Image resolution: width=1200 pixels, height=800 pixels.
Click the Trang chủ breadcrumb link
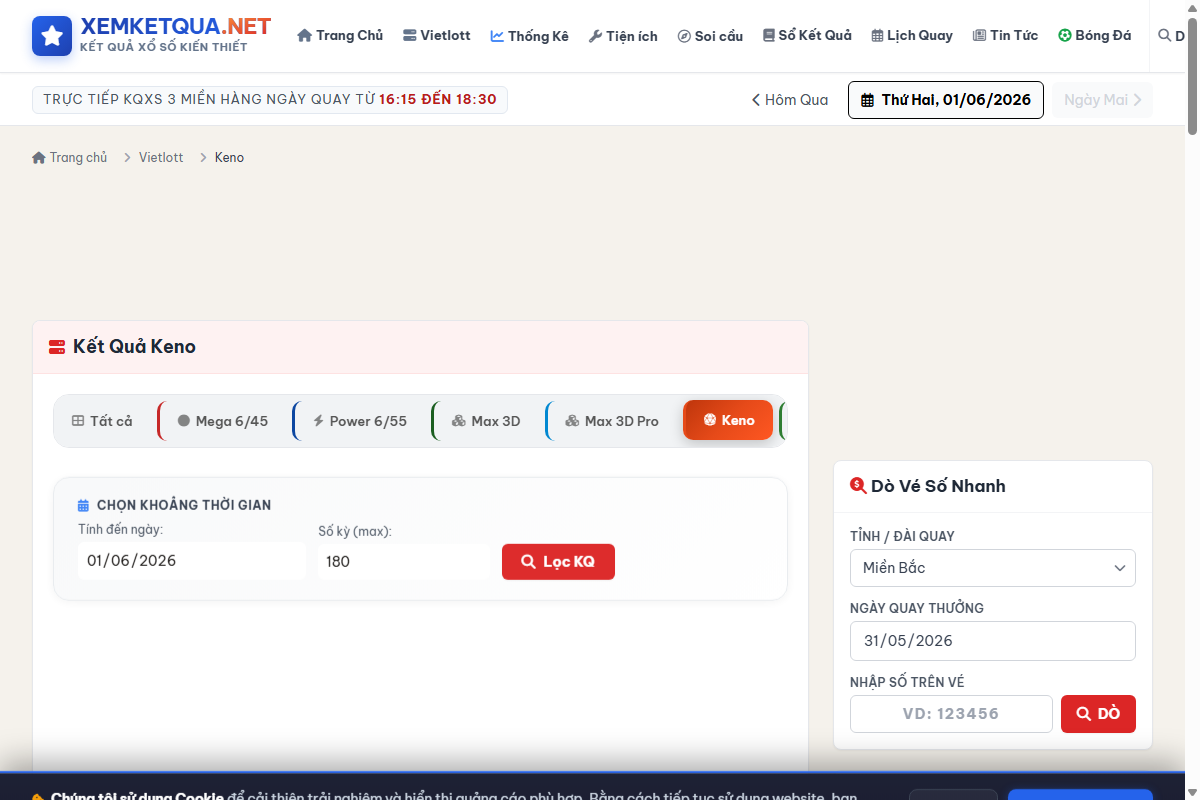tap(78, 157)
